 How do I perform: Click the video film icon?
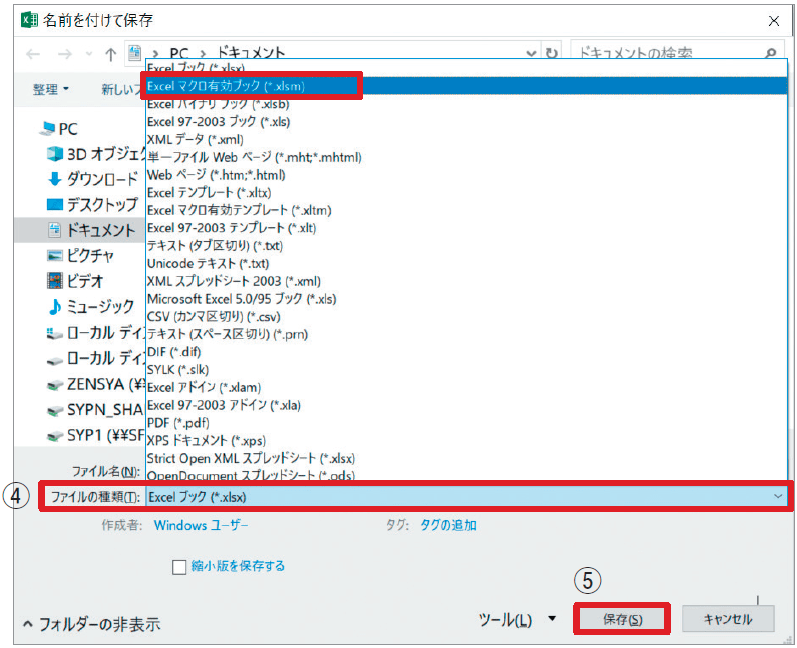(x=54, y=281)
